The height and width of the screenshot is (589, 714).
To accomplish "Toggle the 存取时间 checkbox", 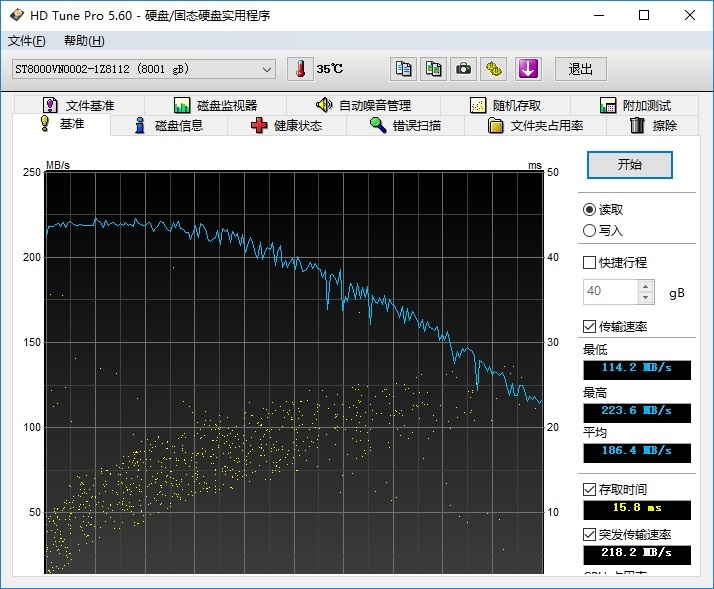I will pyautogui.click(x=590, y=490).
